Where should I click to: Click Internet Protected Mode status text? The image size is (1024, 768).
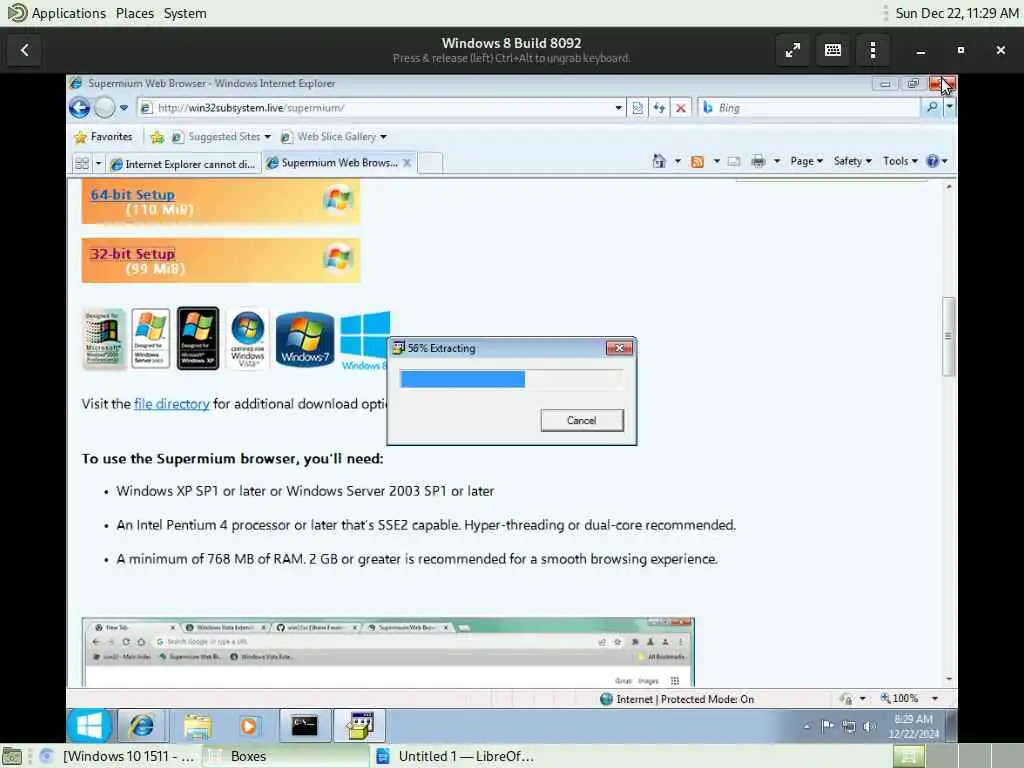(x=685, y=699)
